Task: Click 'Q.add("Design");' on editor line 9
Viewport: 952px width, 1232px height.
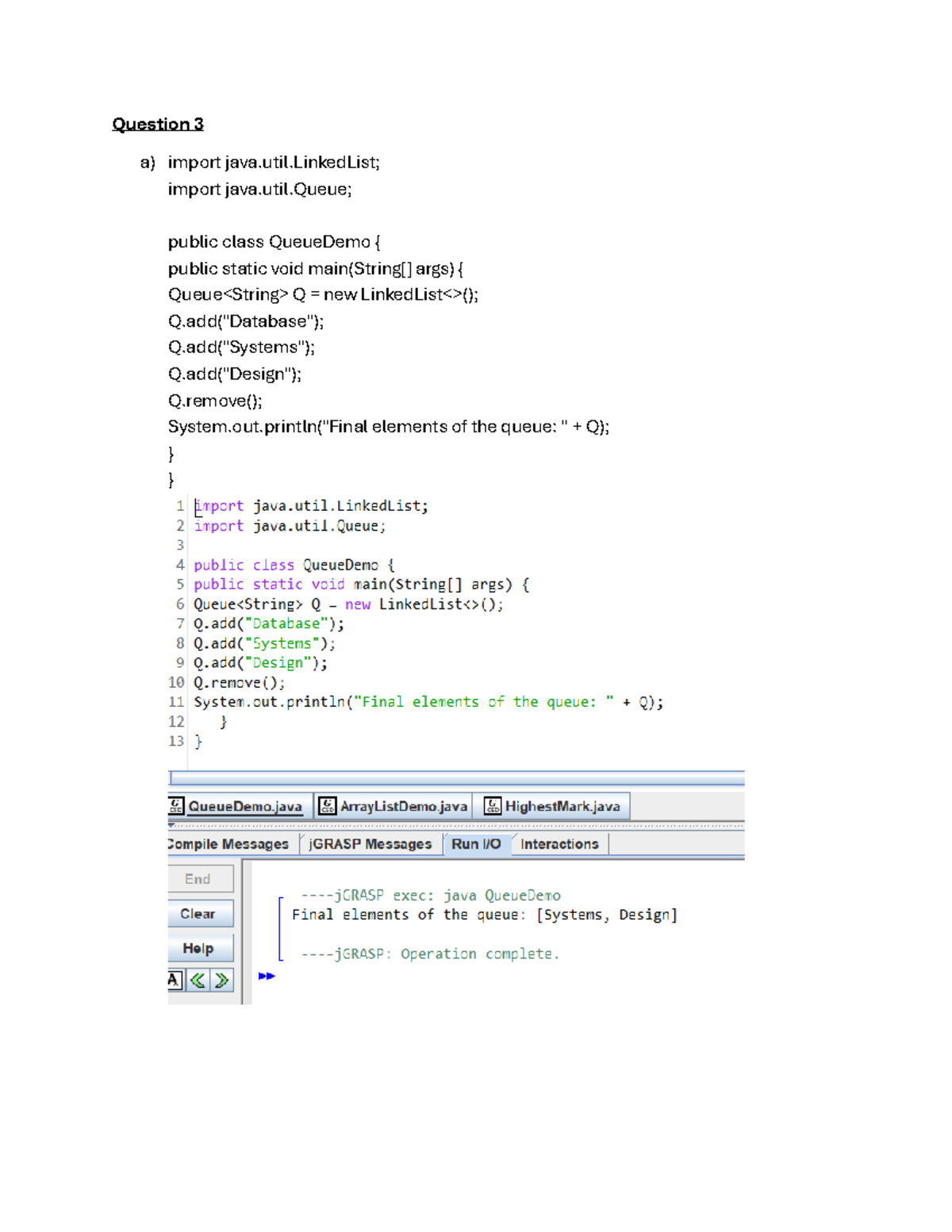Action: (x=260, y=662)
